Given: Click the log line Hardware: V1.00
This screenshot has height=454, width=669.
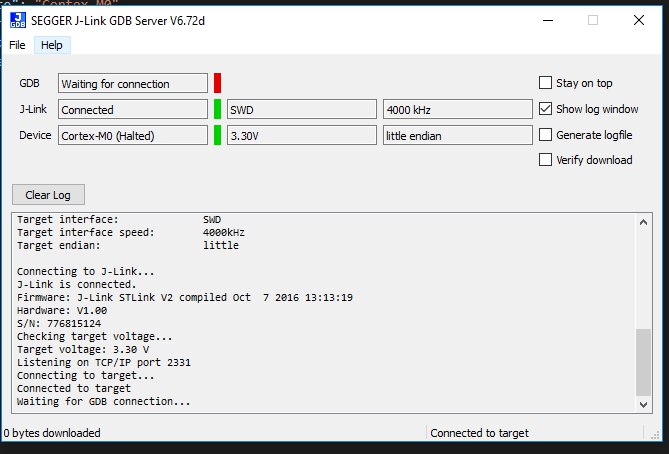Looking at the screenshot, I should tap(62, 310).
